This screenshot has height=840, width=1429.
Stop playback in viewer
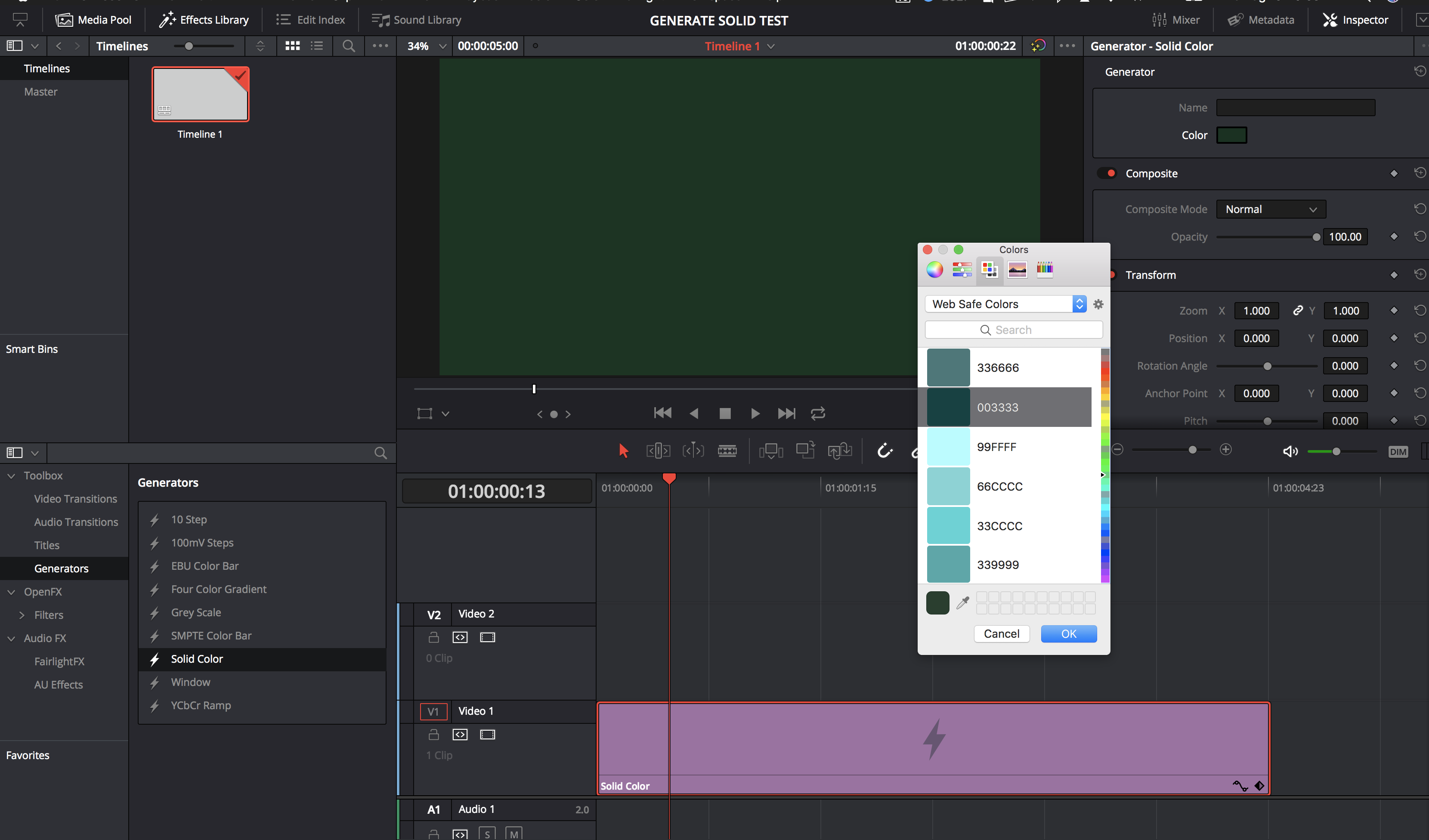[725, 413]
